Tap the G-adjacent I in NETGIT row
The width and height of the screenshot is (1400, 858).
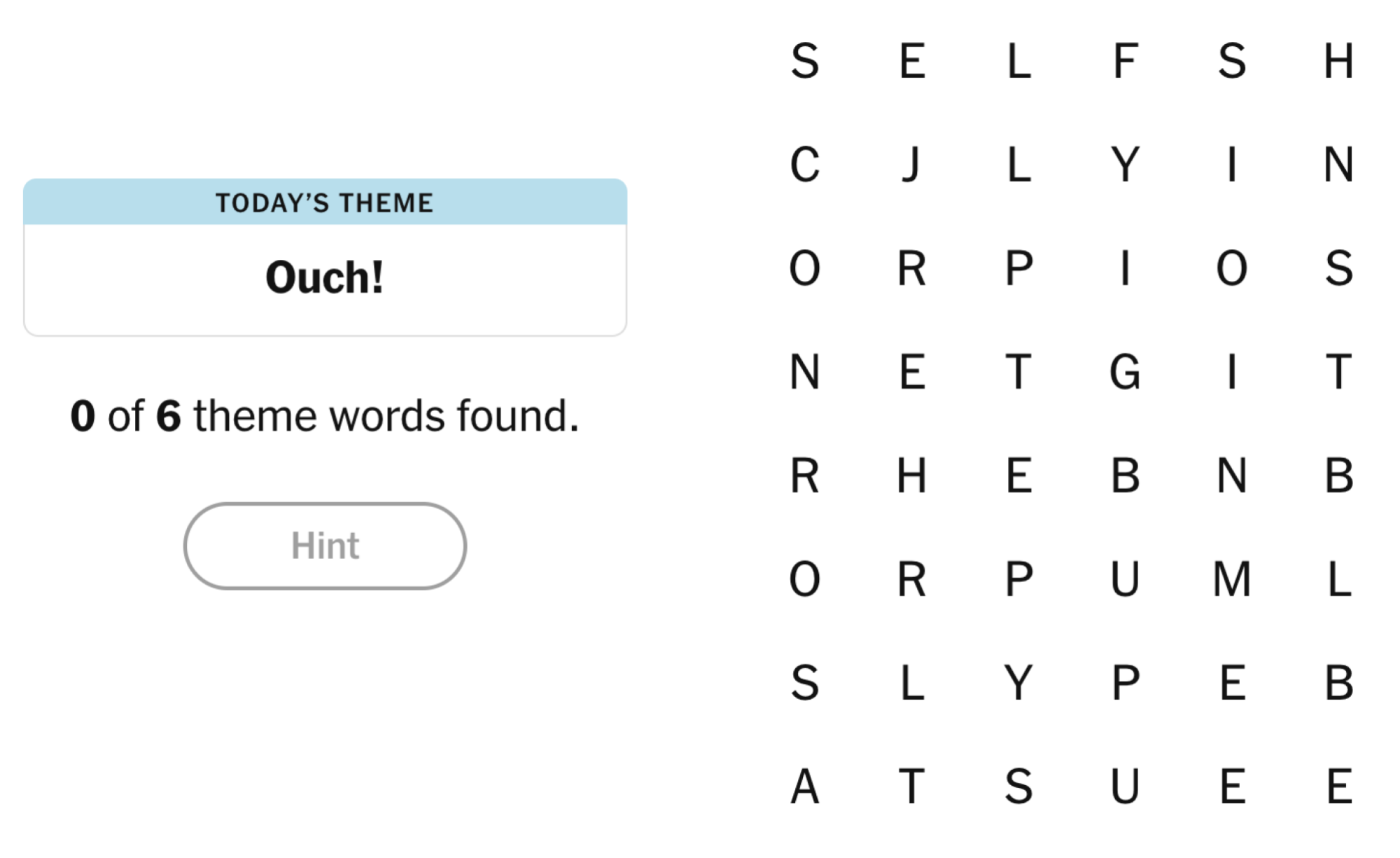click(1232, 372)
